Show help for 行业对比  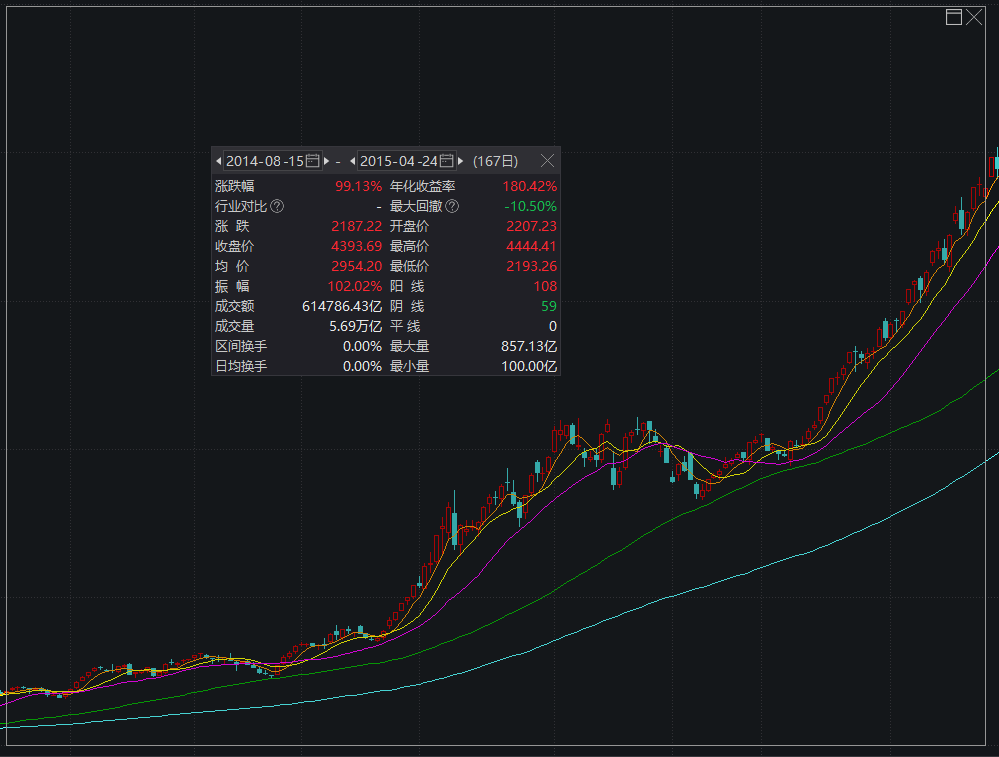click(x=277, y=206)
